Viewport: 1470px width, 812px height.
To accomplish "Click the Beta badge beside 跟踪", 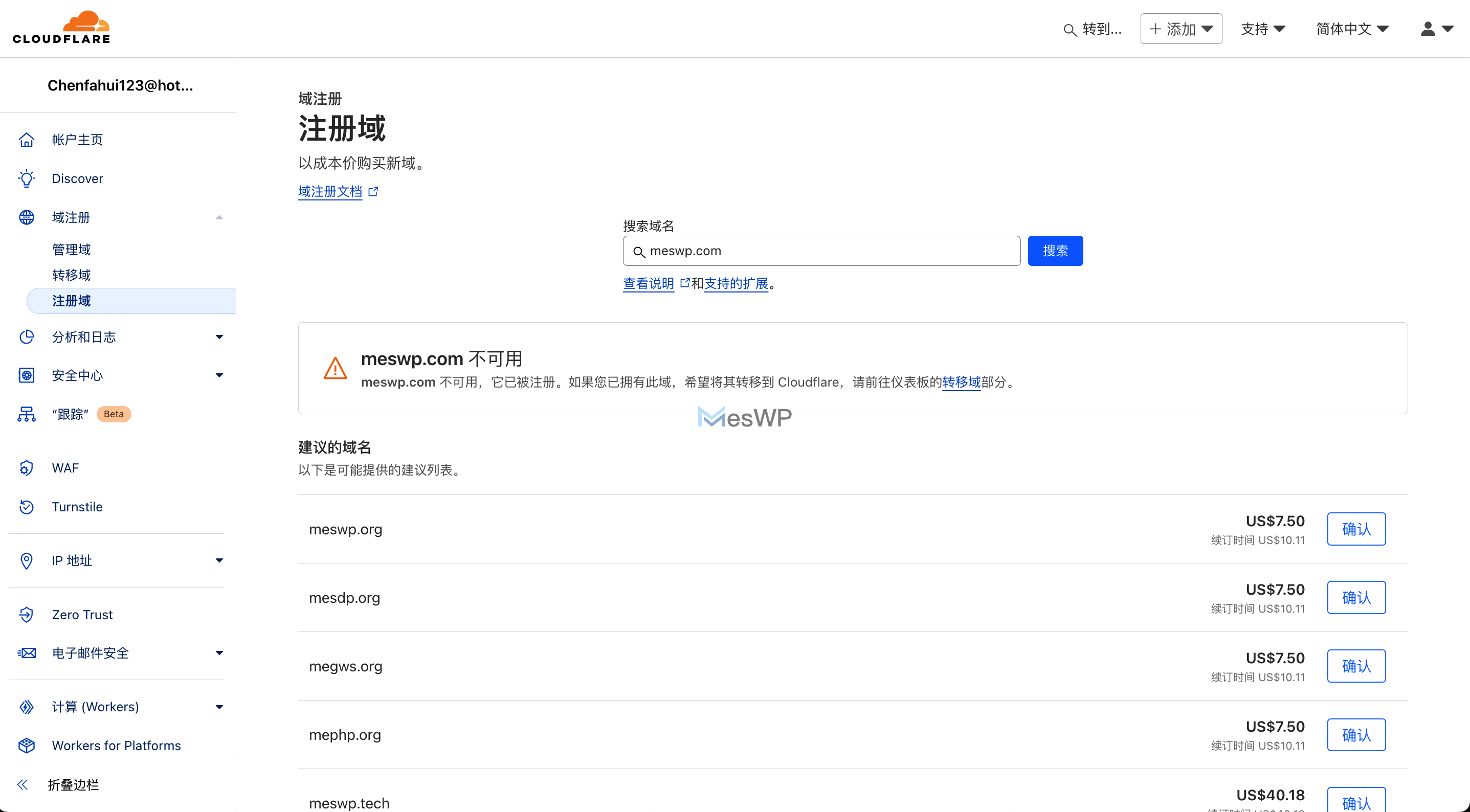I will click(114, 414).
